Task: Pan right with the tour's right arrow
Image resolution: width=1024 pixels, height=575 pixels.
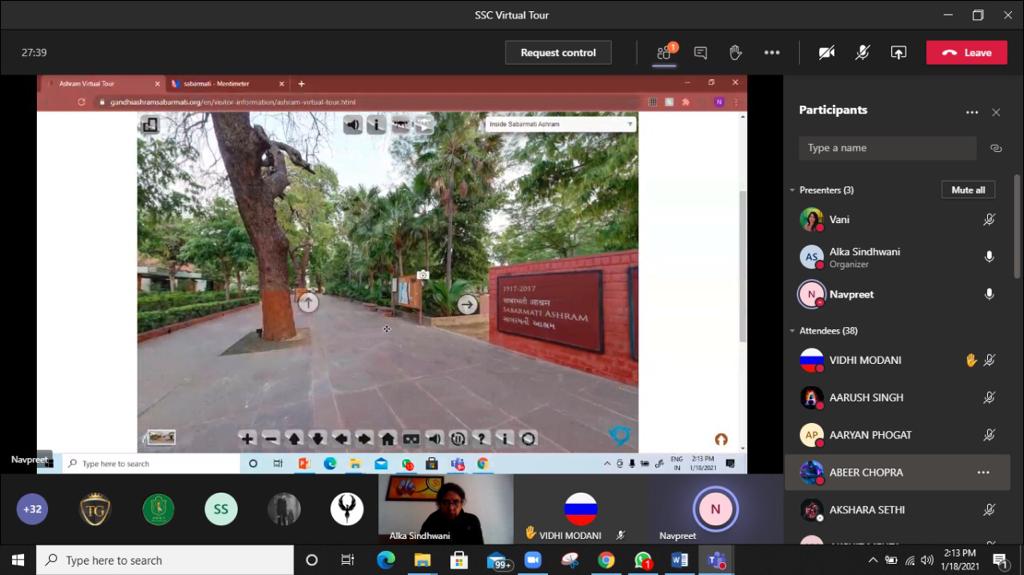Action: coord(364,438)
